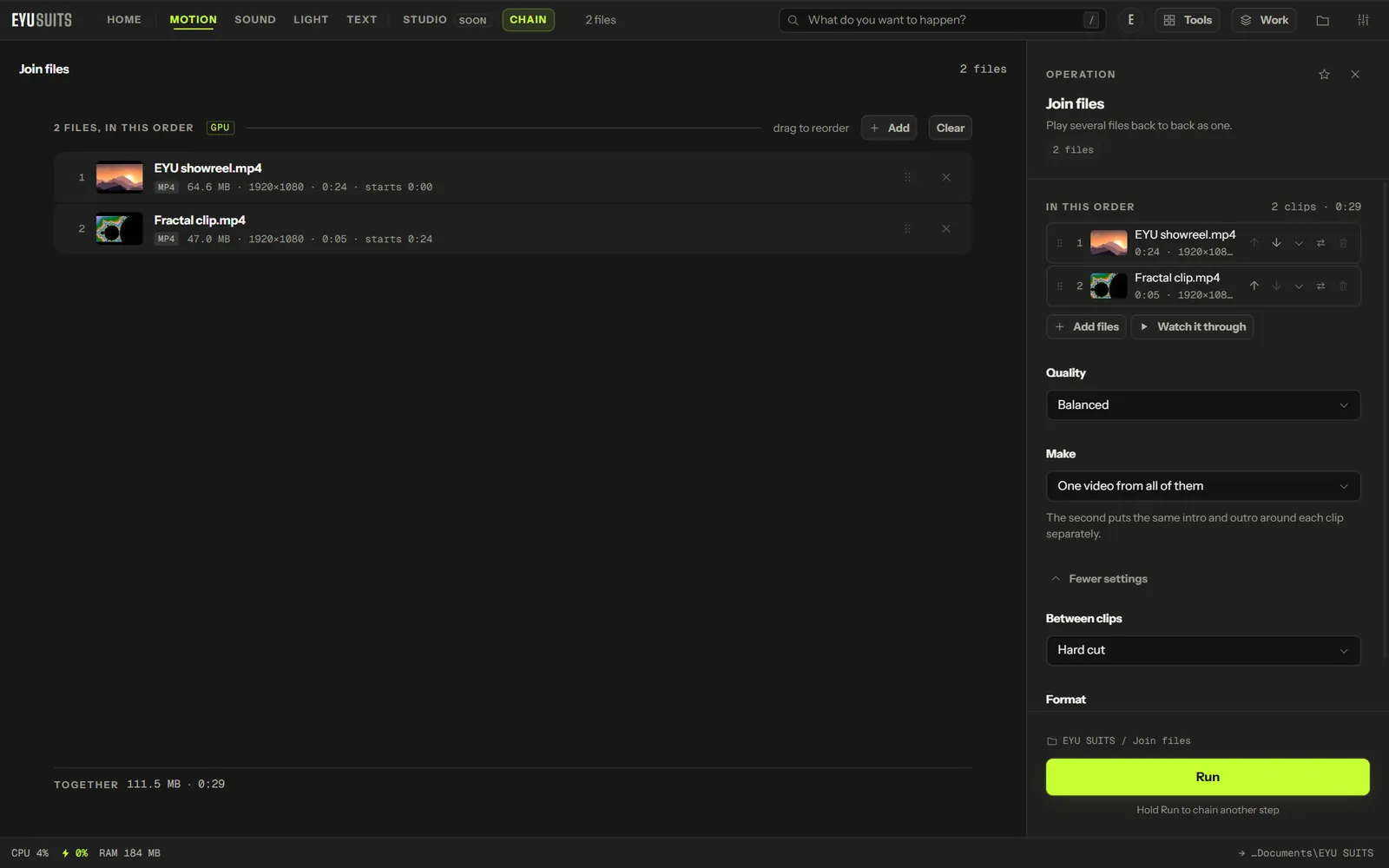Delete Fractal clip.mp4 using the panel trash icon
This screenshot has width=1389, height=868.
tap(1343, 286)
